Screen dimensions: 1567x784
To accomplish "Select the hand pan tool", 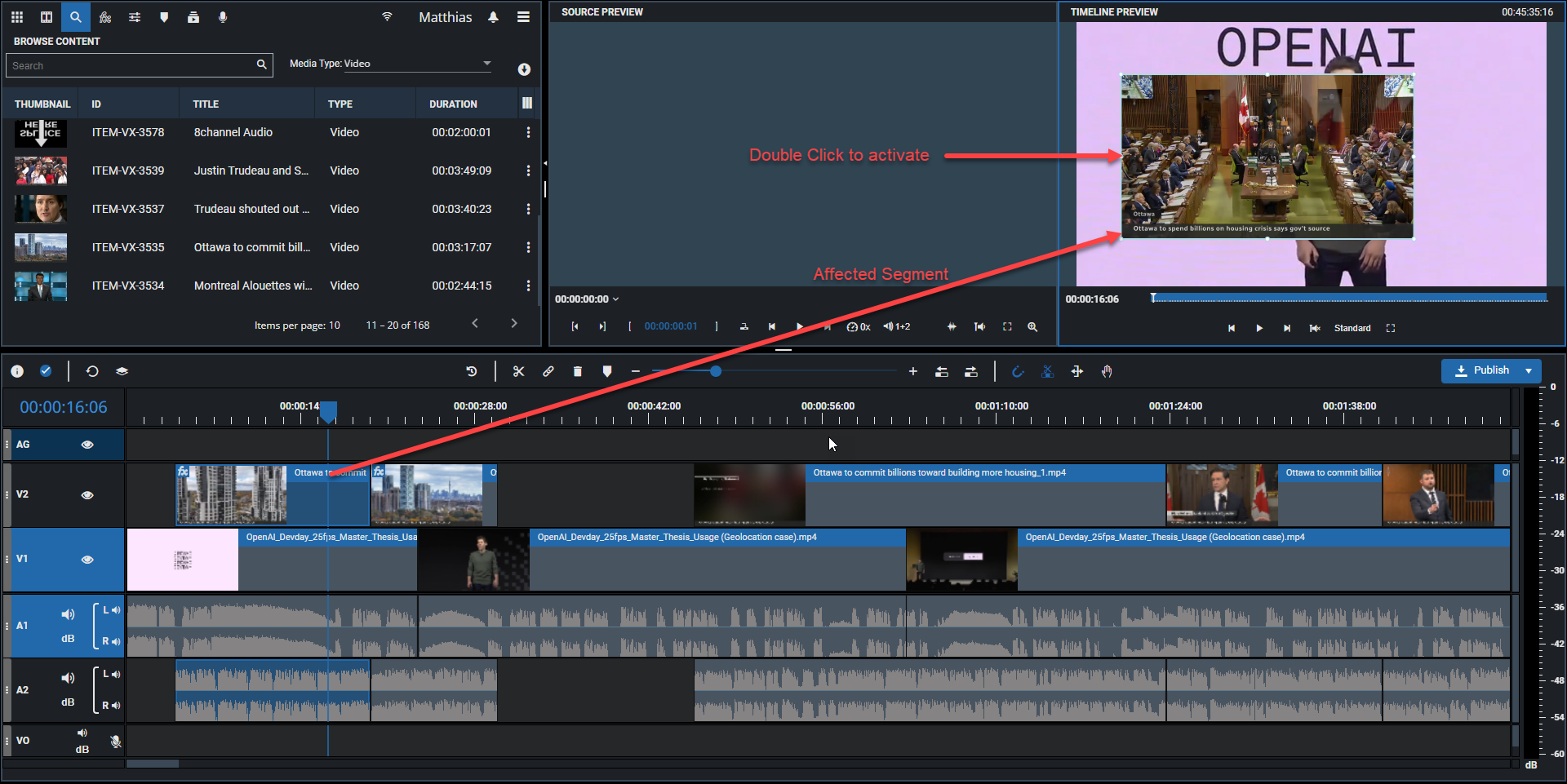I will pyautogui.click(x=1107, y=371).
